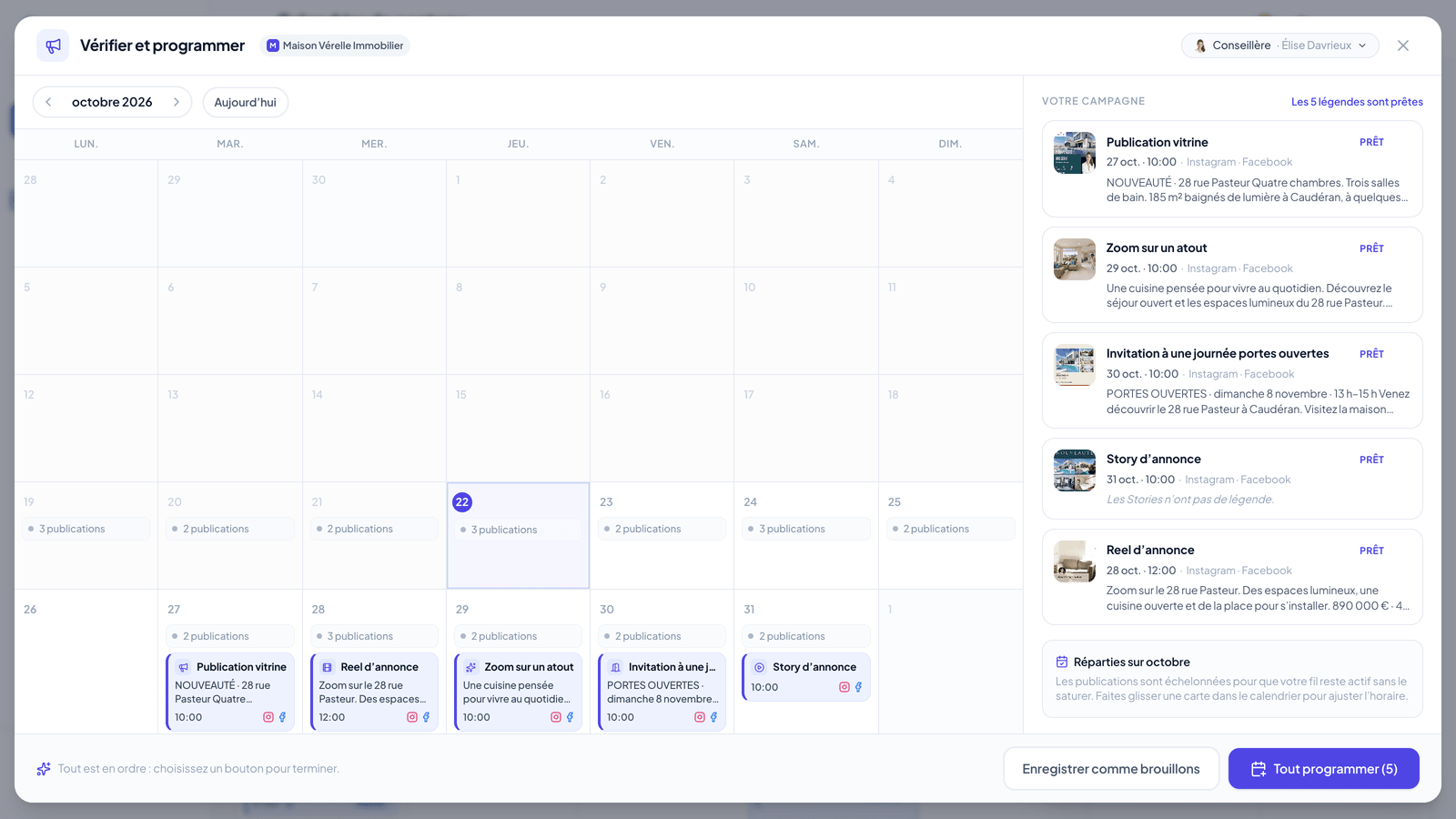Click Facebook icon on Zoom sur un atout card

click(570, 717)
